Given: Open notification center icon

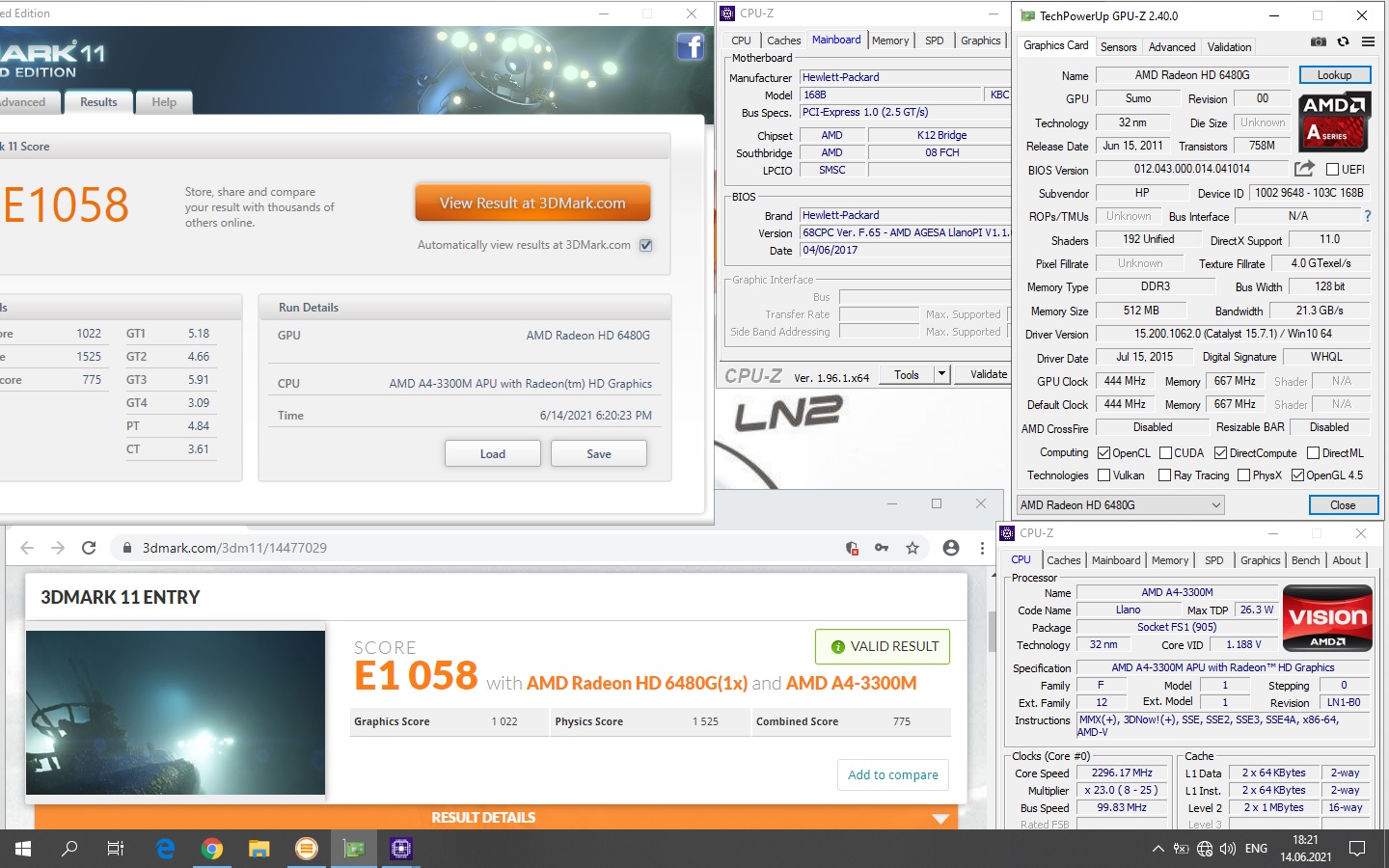Looking at the screenshot, I should click(1357, 849).
